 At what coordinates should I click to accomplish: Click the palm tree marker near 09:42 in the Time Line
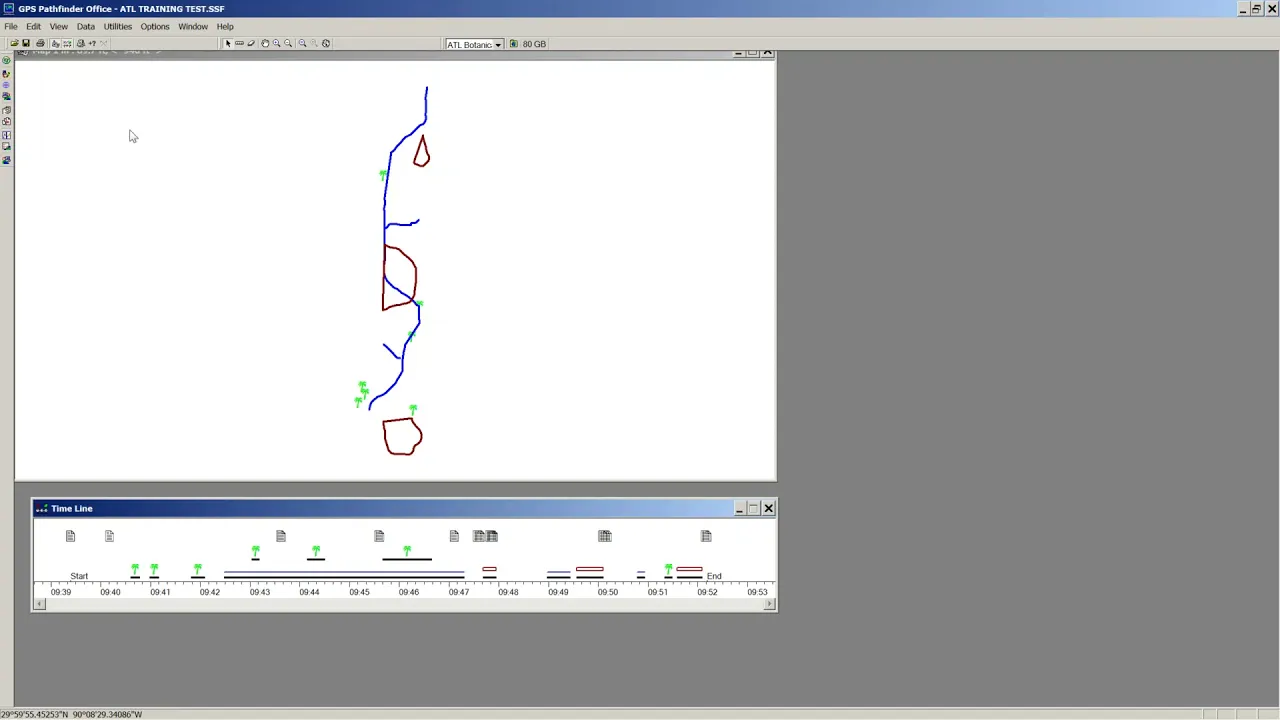(x=198, y=569)
